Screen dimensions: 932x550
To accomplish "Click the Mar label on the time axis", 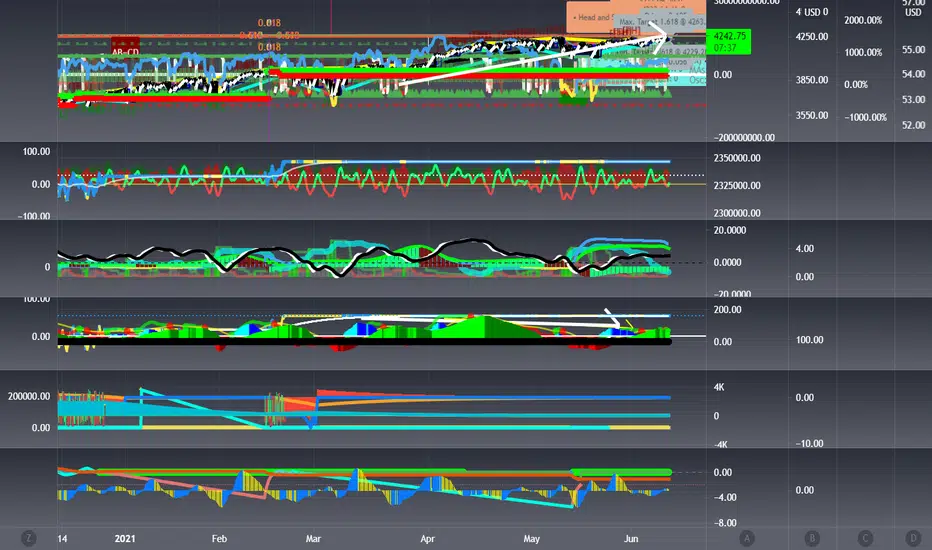I will click(x=313, y=539).
